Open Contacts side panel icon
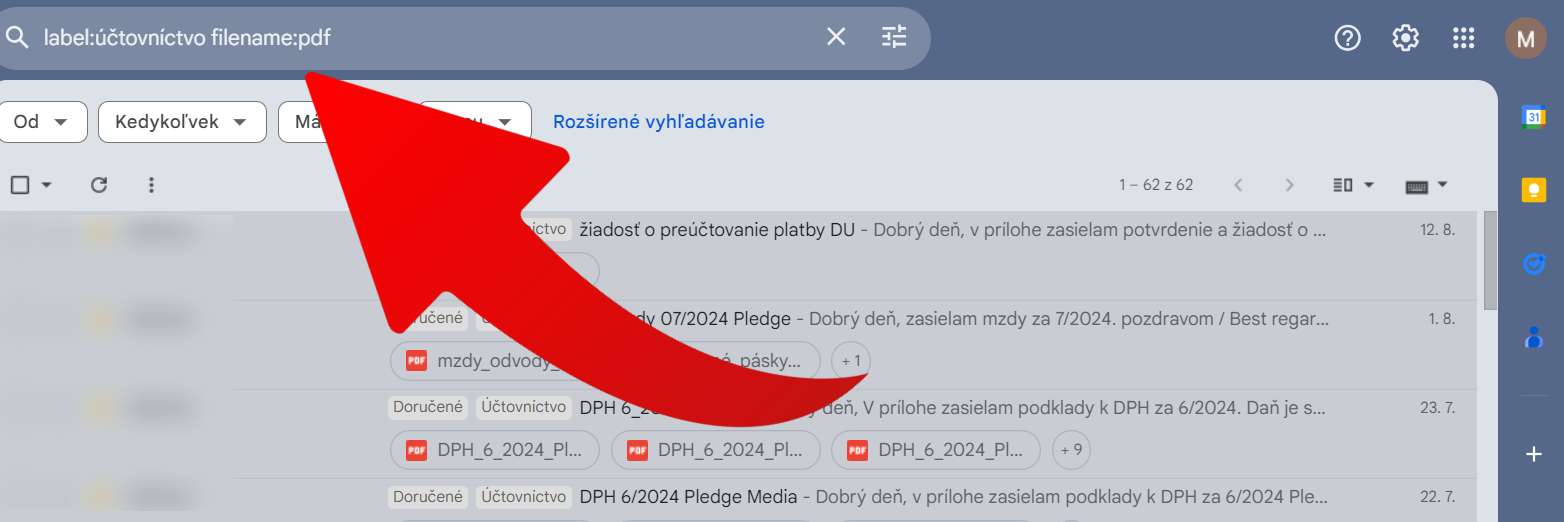Screen dimensions: 1564x522 pyautogui.click(x=1533, y=337)
